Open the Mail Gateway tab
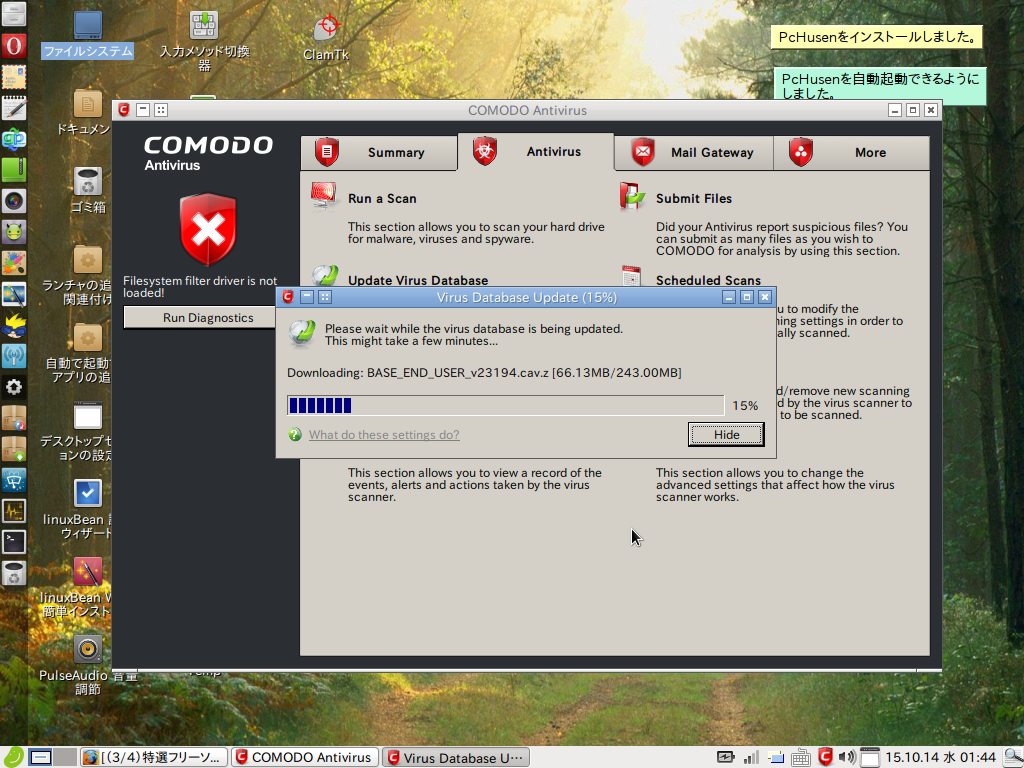1024x768 pixels. click(694, 153)
